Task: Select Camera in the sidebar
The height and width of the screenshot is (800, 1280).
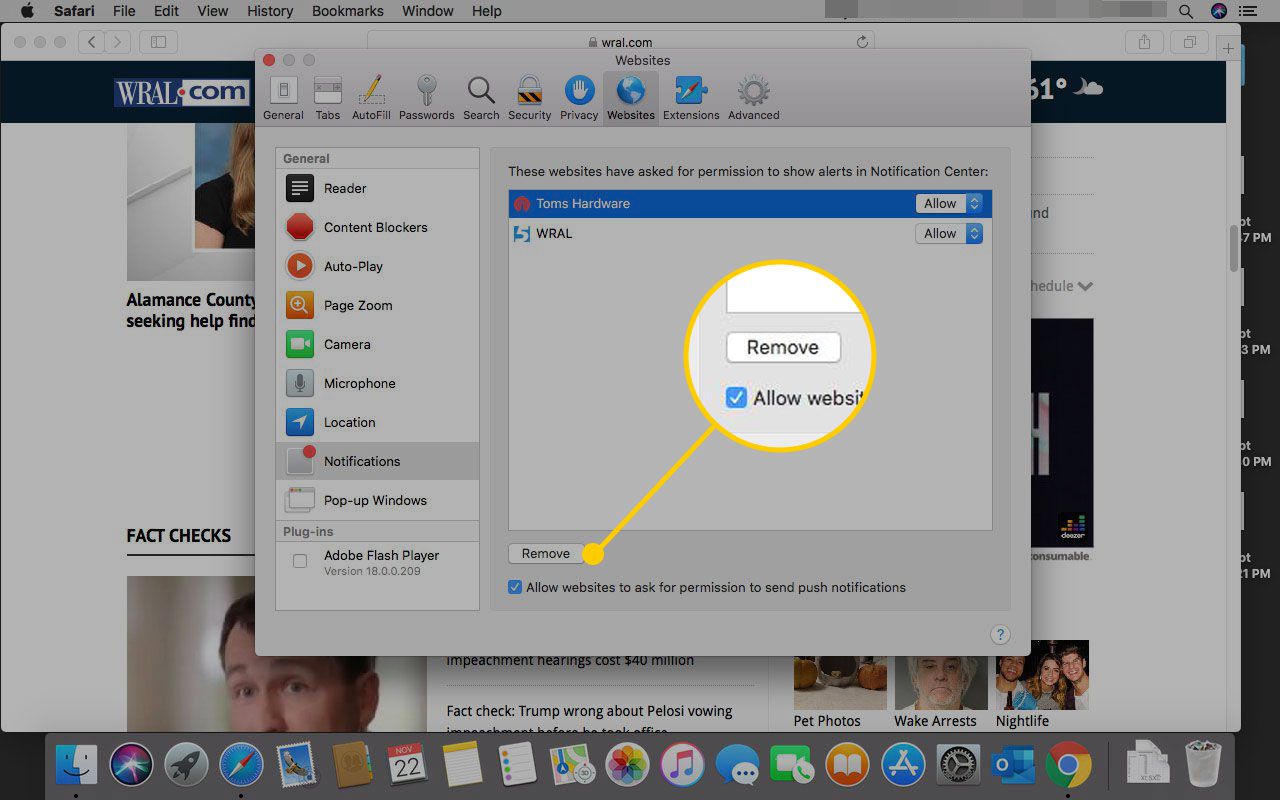Action: pyautogui.click(x=377, y=344)
